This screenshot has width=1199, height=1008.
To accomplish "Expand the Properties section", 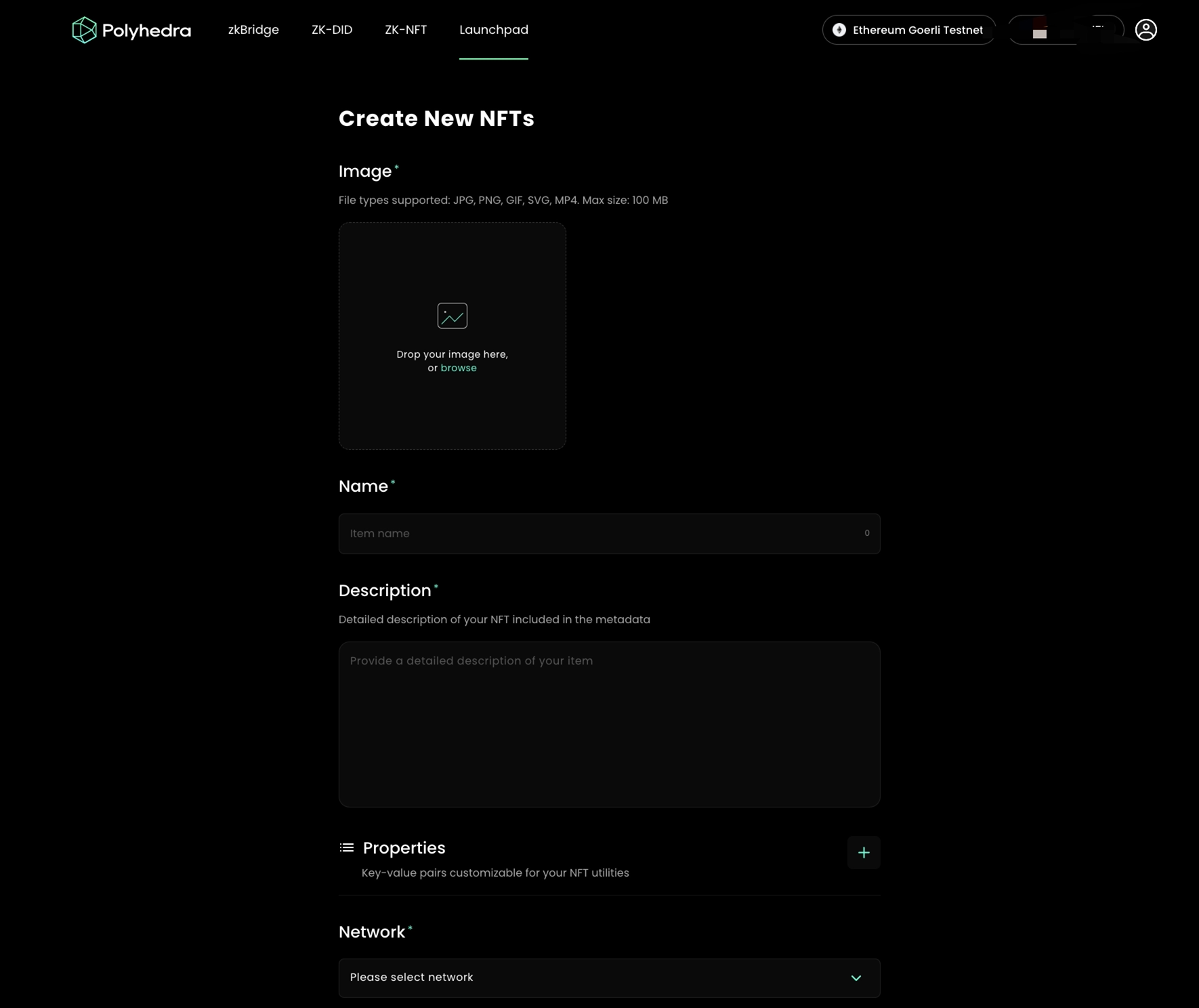I will tap(404, 847).
